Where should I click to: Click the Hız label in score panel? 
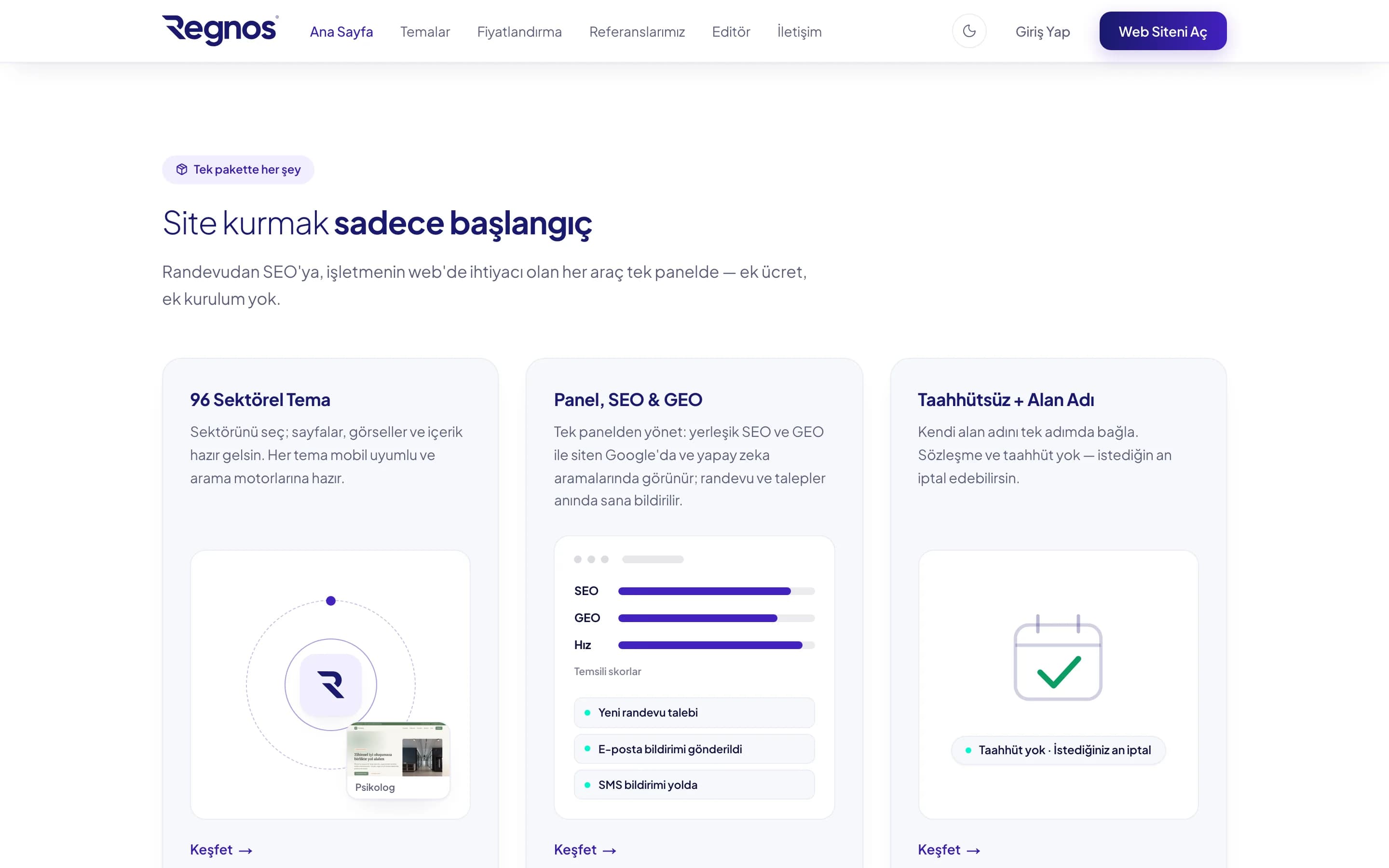click(x=583, y=645)
